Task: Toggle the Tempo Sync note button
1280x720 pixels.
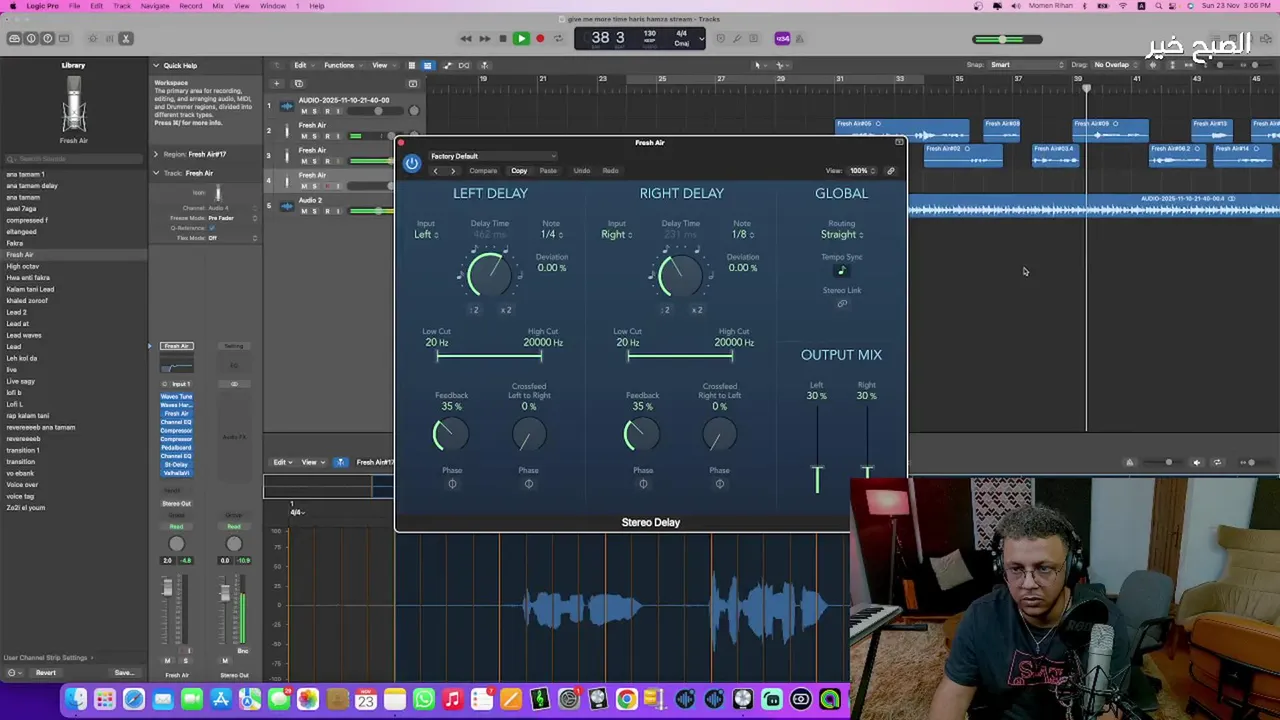Action: tap(841, 270)
